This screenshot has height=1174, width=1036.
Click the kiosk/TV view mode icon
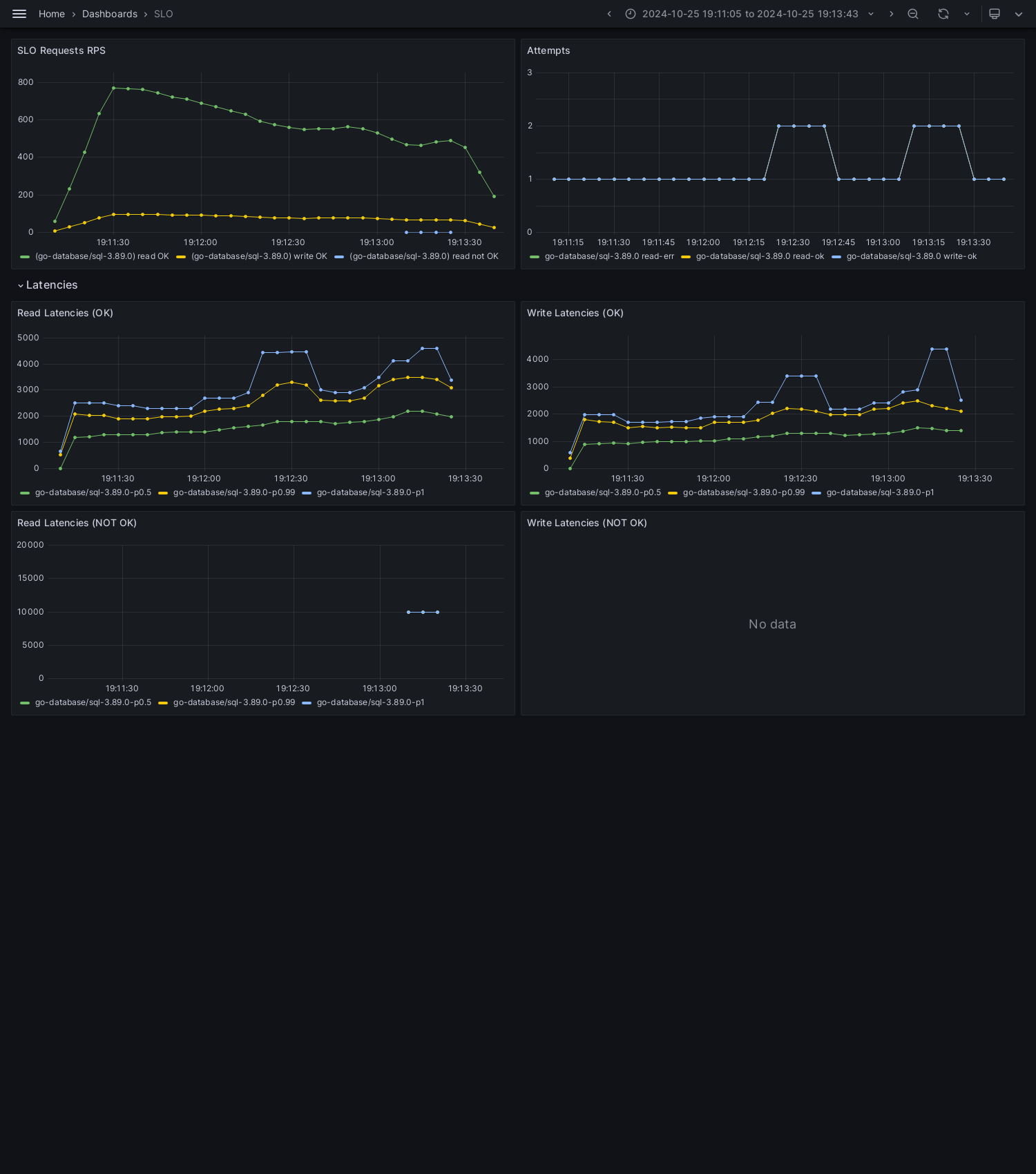point(995,14)
